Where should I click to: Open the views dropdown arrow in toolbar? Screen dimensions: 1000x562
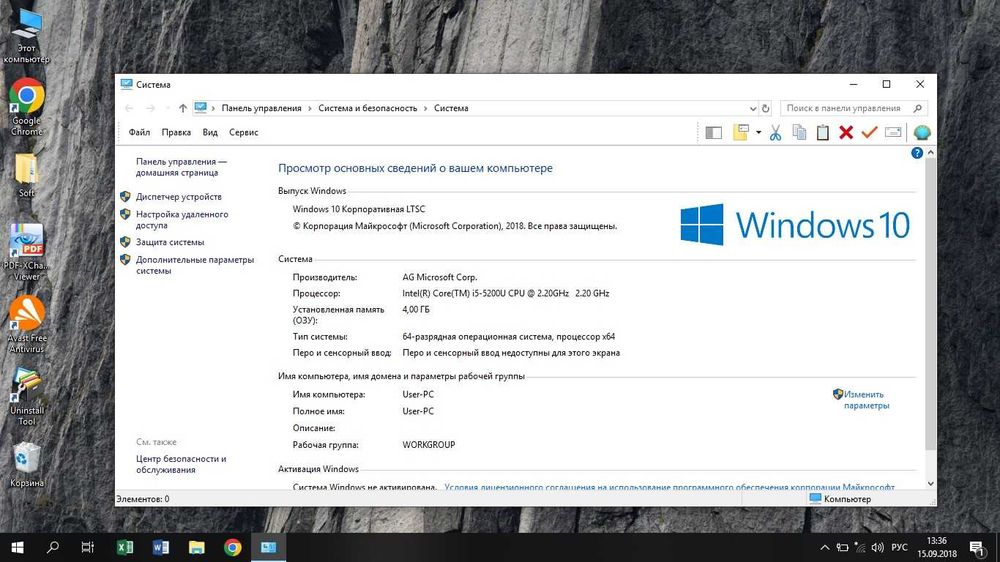tap(758, 133)
